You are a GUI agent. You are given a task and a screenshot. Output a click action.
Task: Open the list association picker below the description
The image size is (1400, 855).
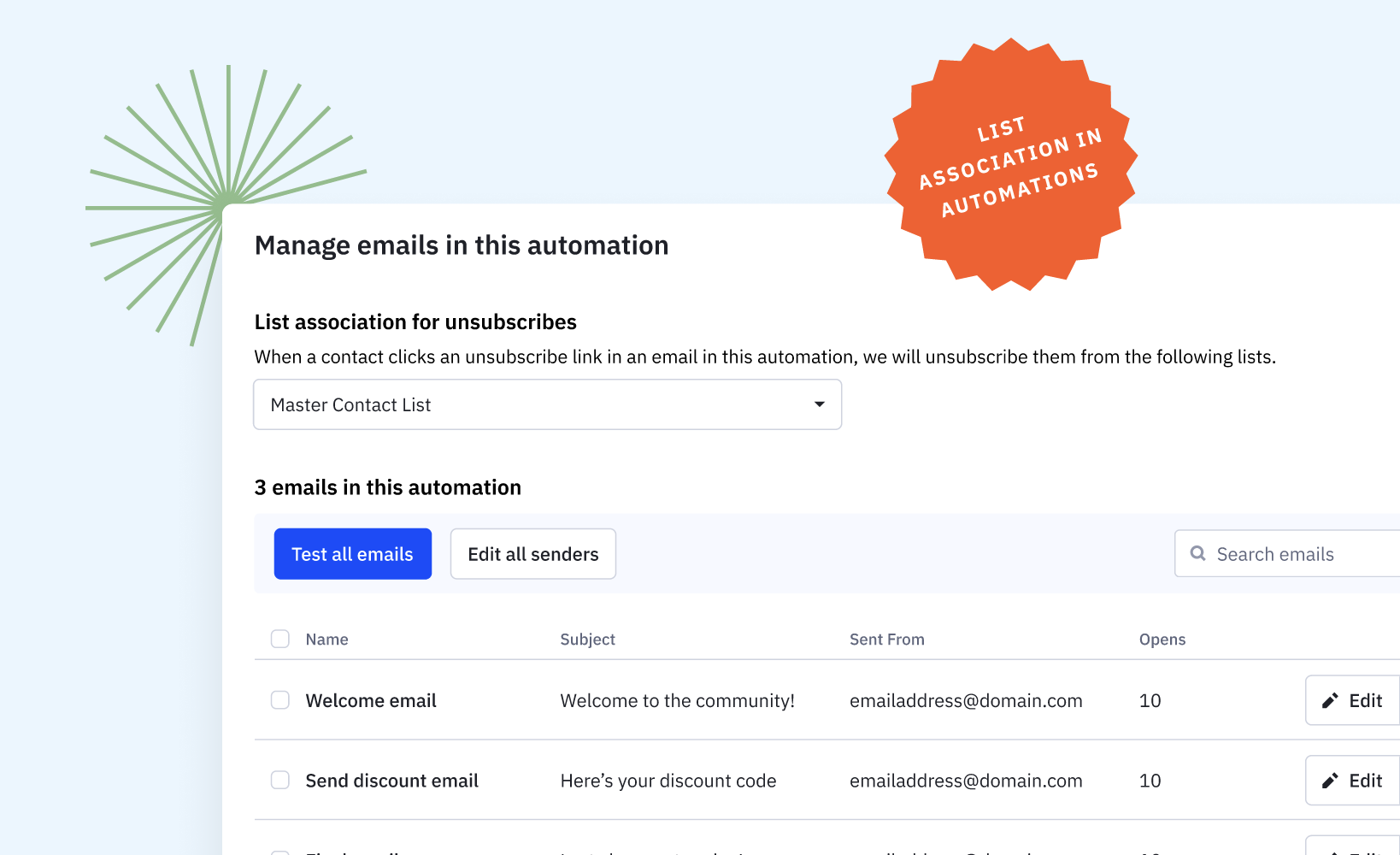(547, 404)
